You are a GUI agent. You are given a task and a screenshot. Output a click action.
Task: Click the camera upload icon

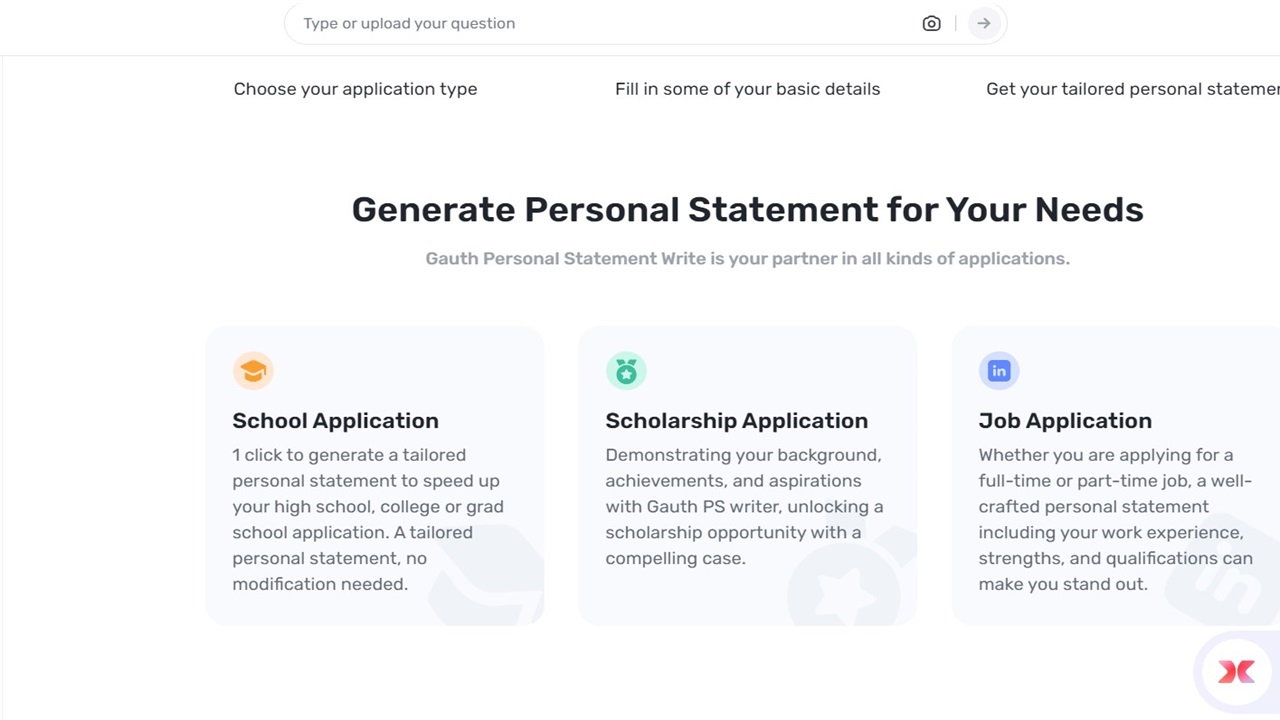click(931, 23)
